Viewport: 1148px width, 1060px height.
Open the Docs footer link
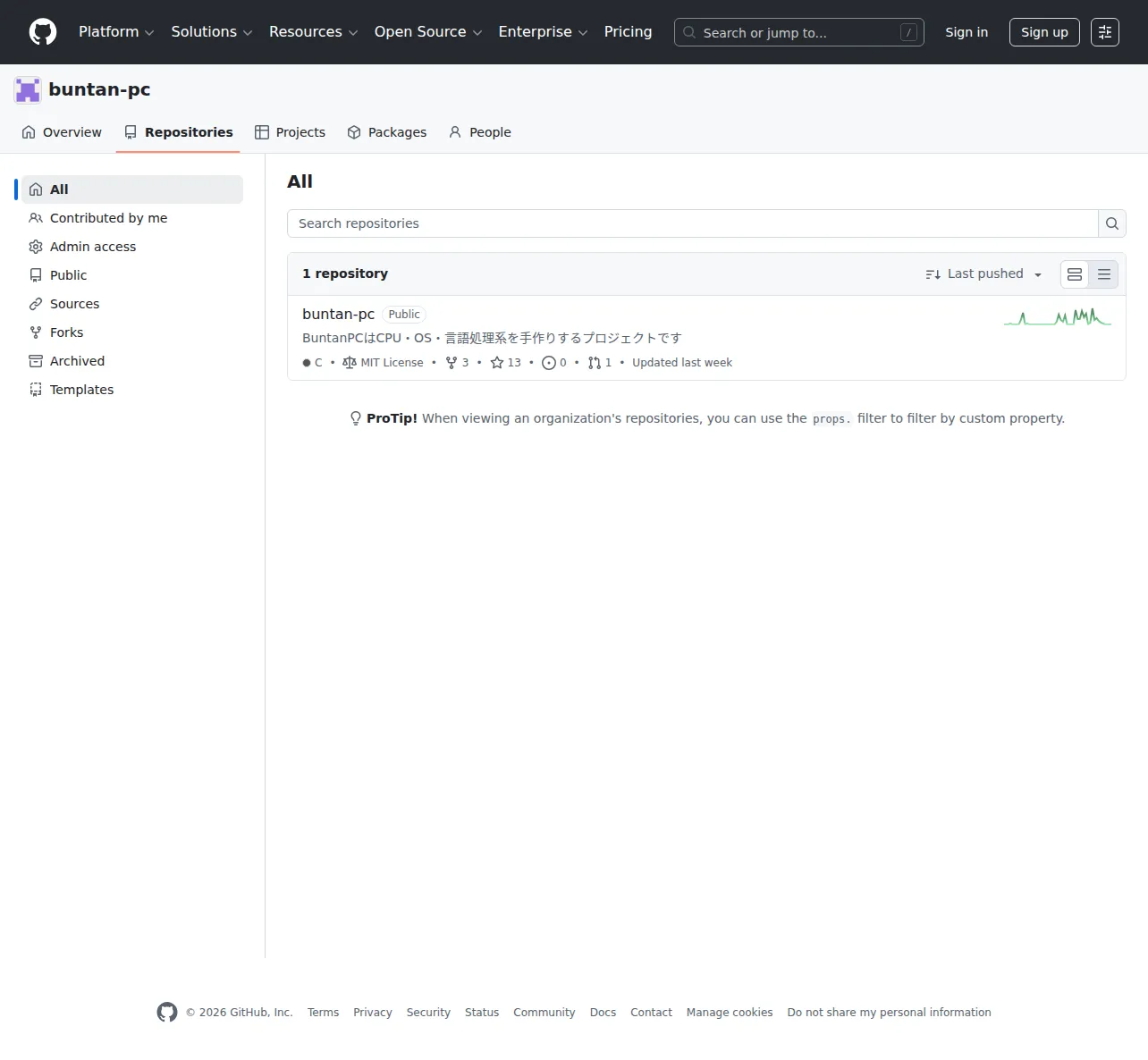[603, 1013]
